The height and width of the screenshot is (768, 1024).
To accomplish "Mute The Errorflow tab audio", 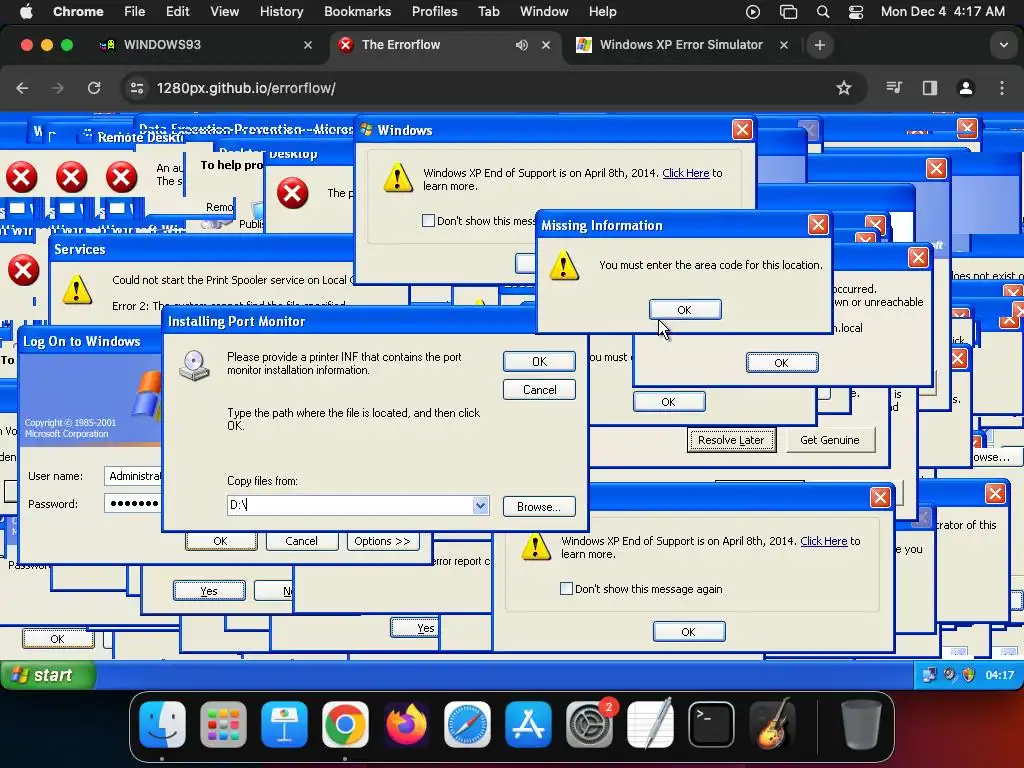I will pos(521,45).
